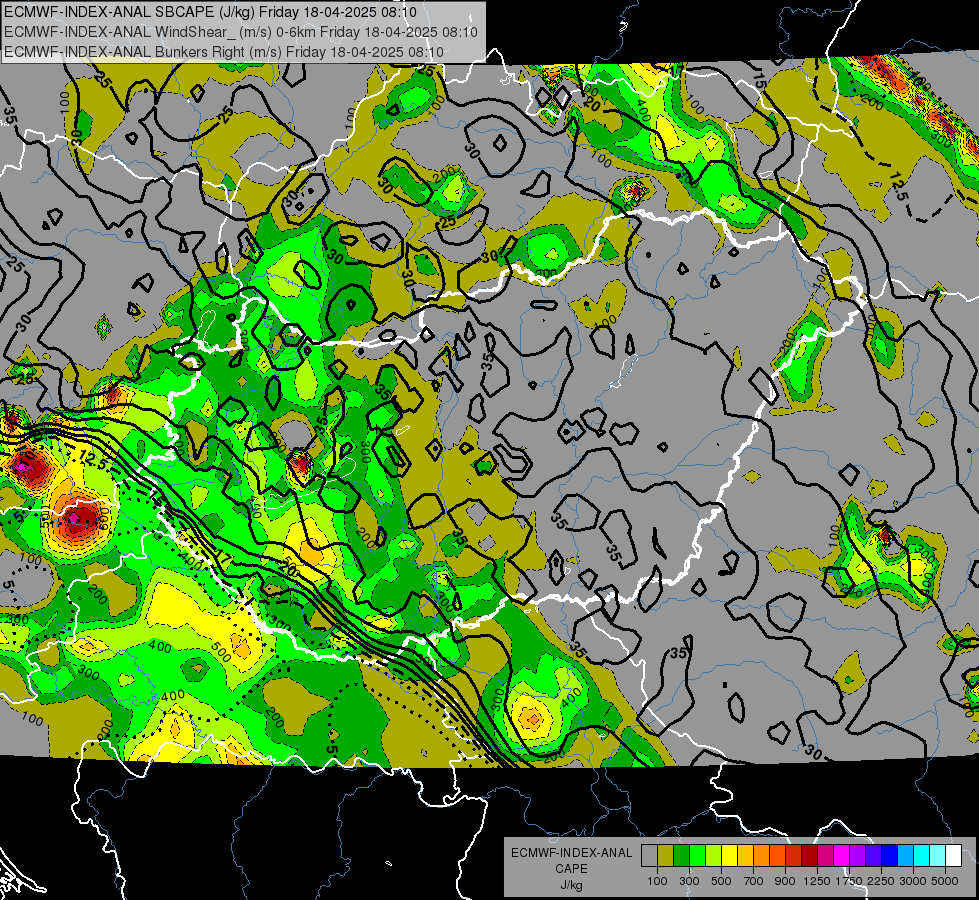
Task: Pick the dark green CAPE legend swatch
Action: 681,855
